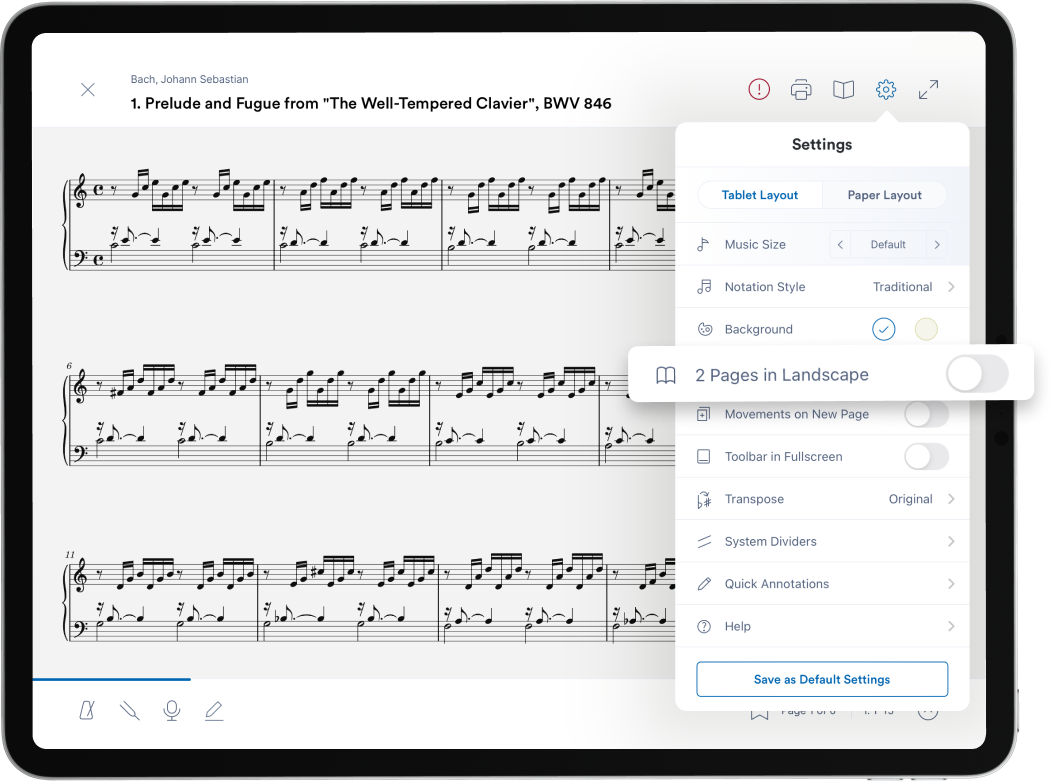This screenshot has height=782, width=1055.
Task: Increase music size with the right arrow
Action: 937,244
